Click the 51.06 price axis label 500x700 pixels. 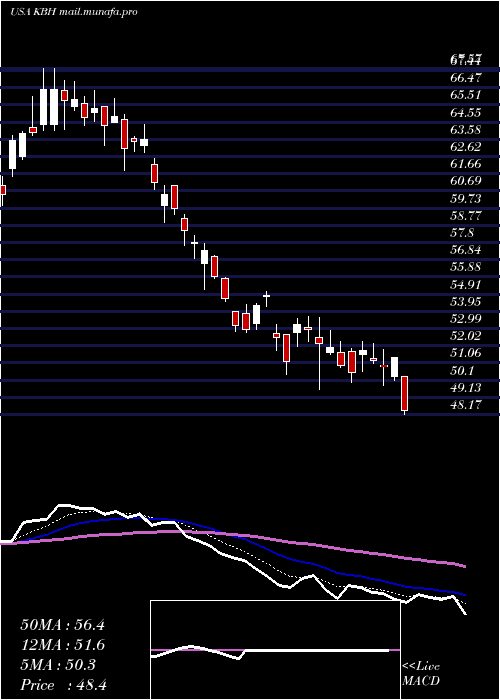point(465,353)
